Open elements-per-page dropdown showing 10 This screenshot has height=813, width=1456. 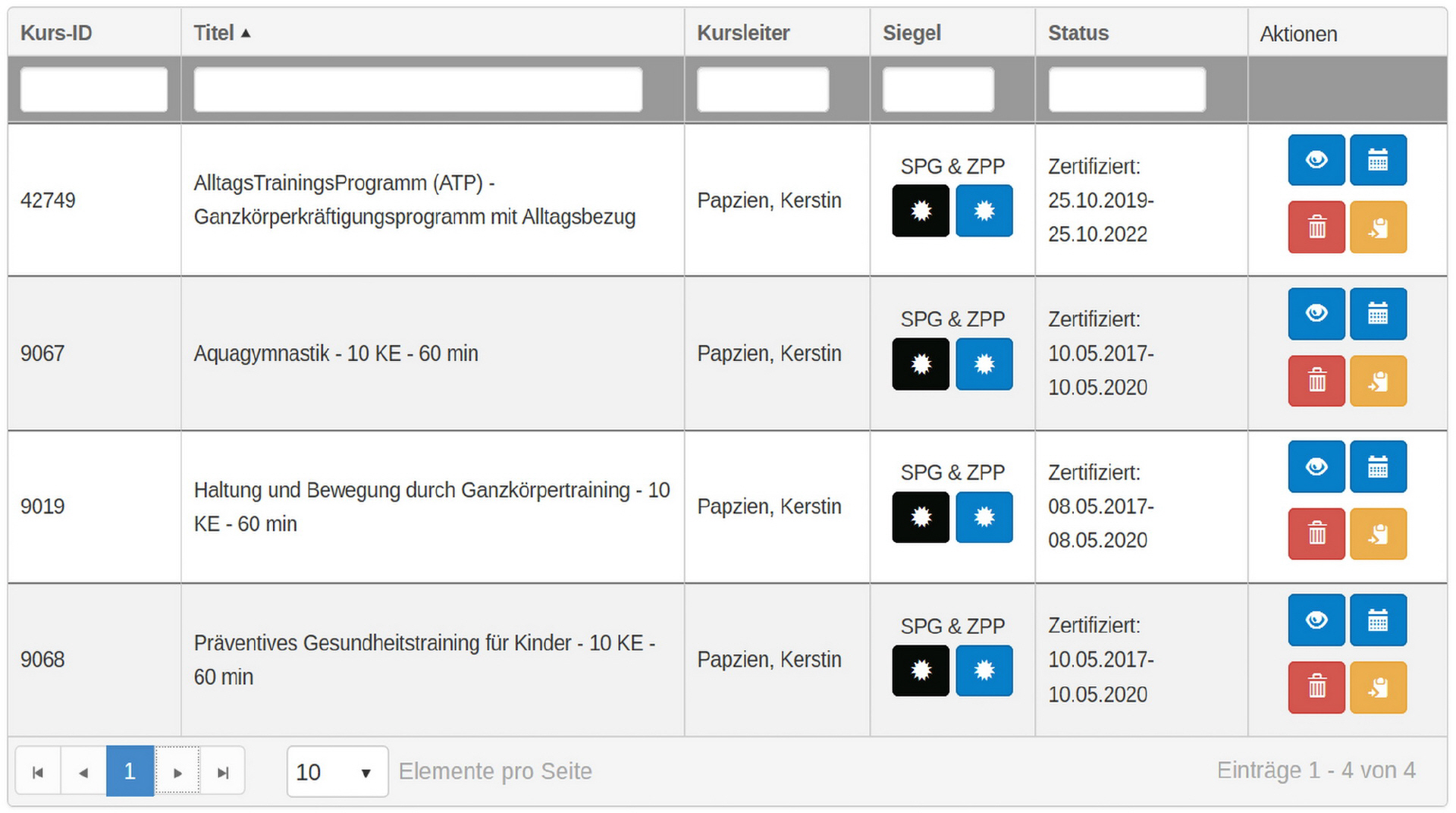click(x=337, y=772)
